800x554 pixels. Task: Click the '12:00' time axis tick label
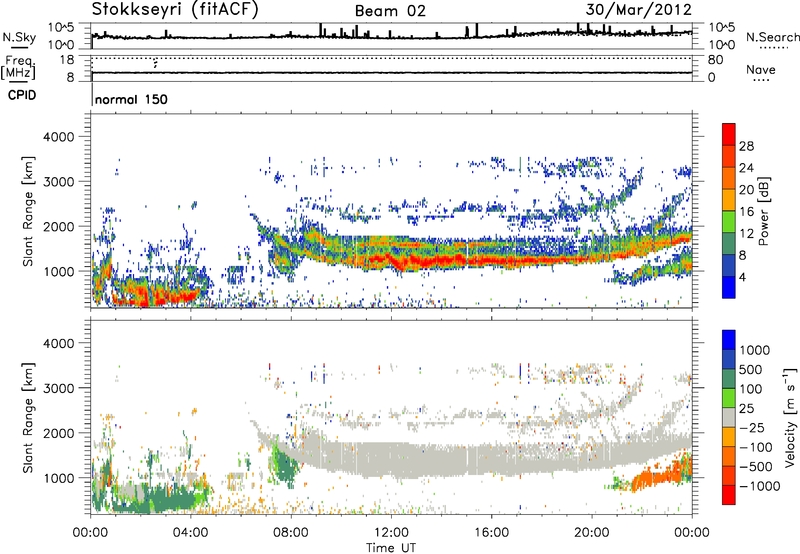point(391,533)
